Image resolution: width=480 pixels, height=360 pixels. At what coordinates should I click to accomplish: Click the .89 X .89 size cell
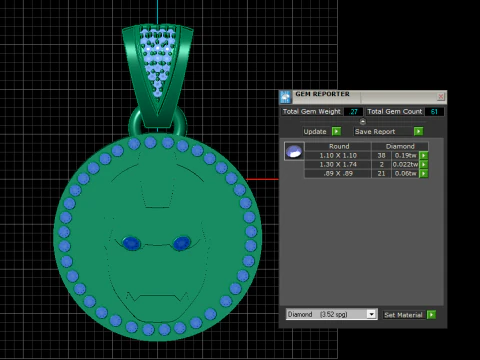click(338, 173)
